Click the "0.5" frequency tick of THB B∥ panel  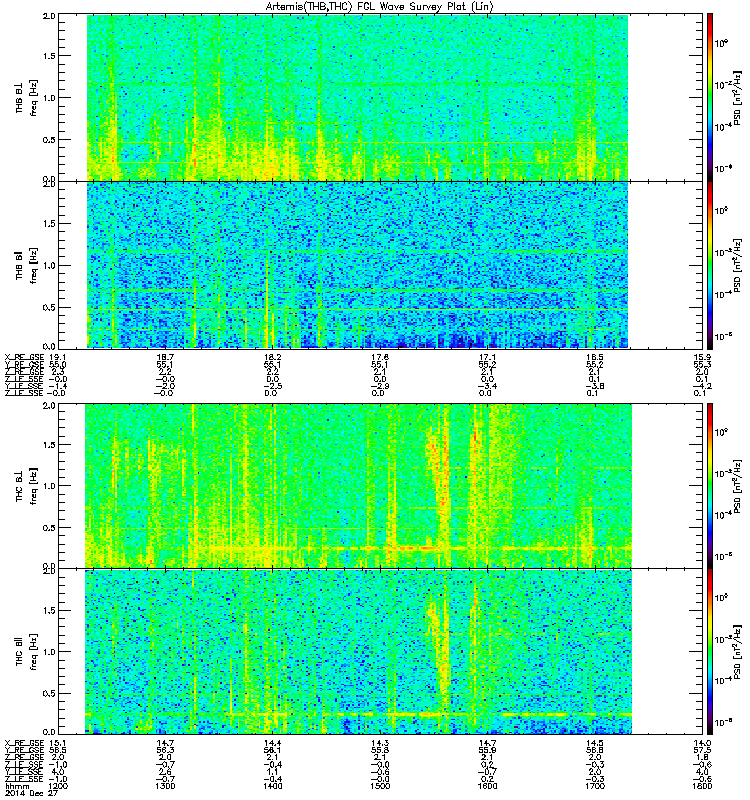49,307
